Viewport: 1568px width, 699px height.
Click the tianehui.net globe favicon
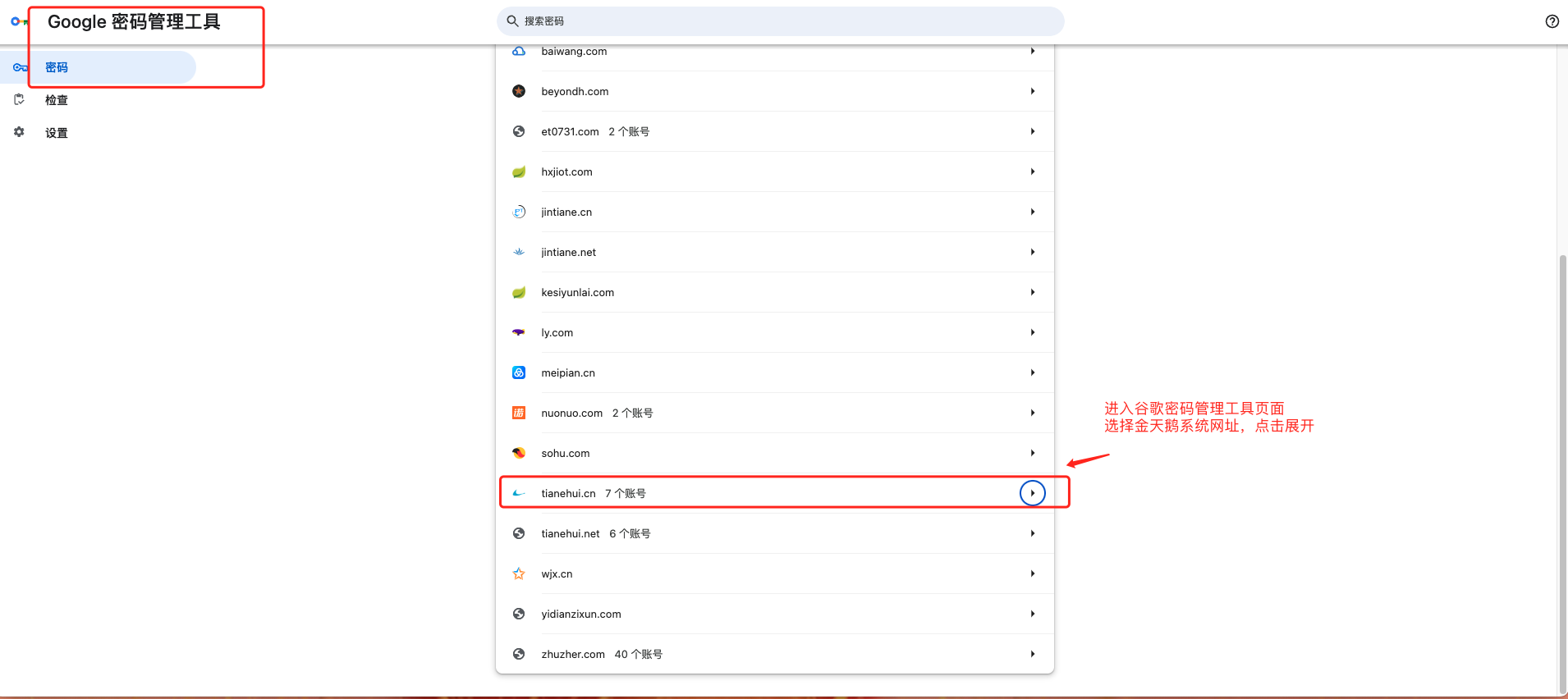[x=519, y=533]
